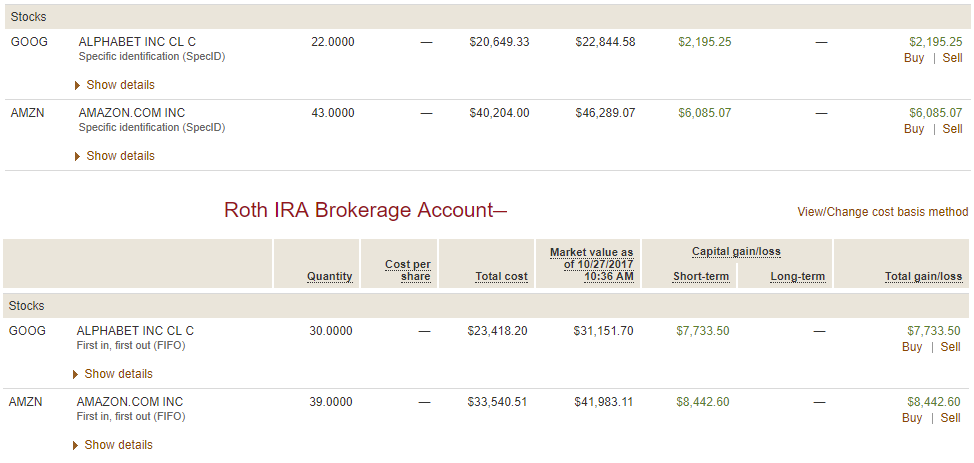Select GOOG ticker in the top stocks table

(x=29, y=42)
